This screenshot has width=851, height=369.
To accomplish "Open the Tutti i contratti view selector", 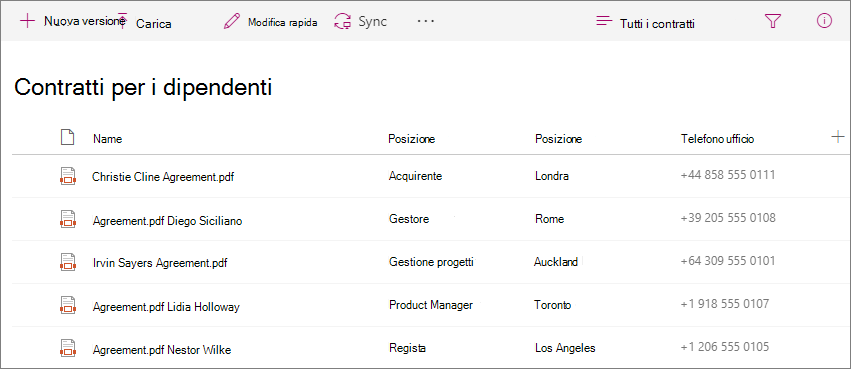I will click(645, 23).
